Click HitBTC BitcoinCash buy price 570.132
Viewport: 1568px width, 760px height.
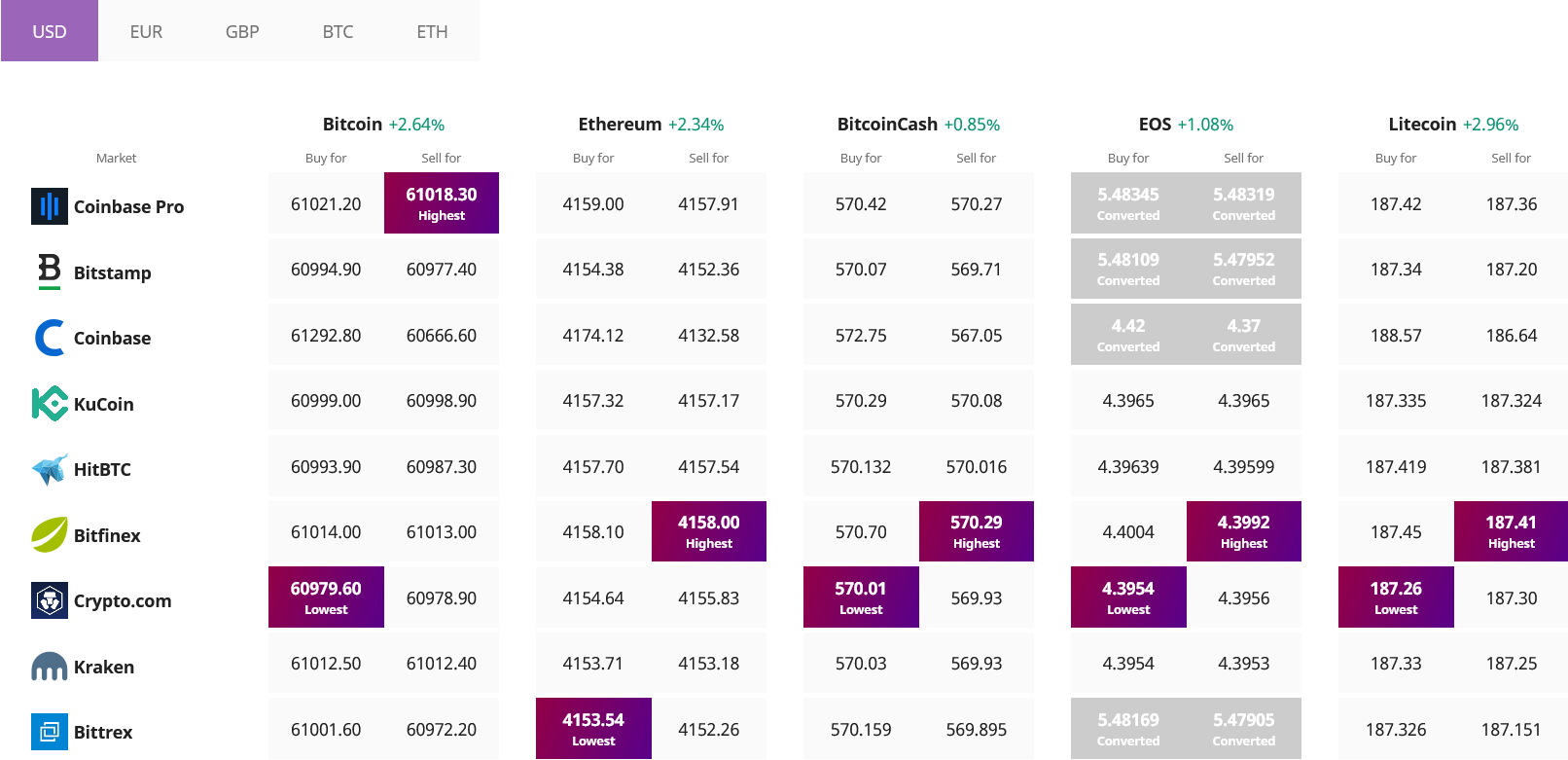click(861, 466)
